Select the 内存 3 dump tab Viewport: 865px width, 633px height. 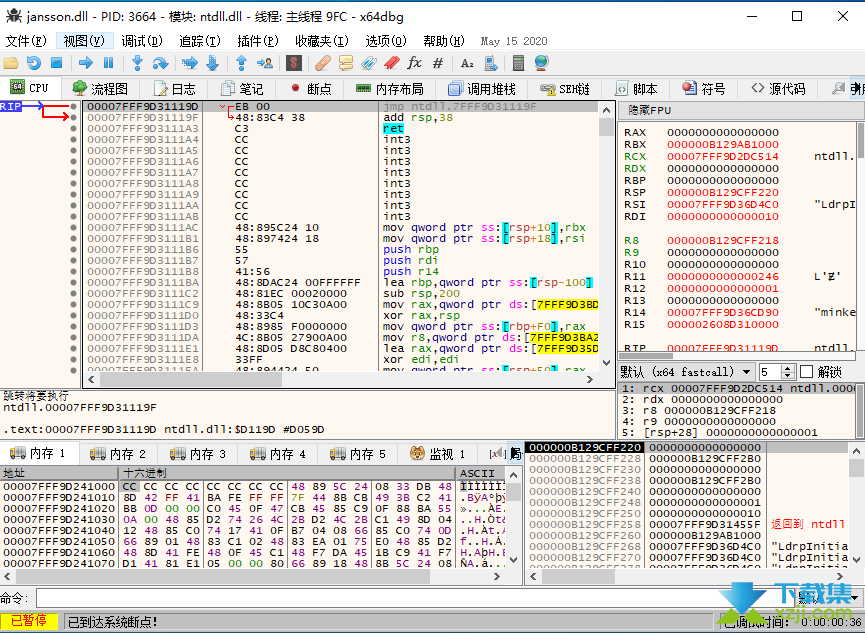(x=197, y=454)
